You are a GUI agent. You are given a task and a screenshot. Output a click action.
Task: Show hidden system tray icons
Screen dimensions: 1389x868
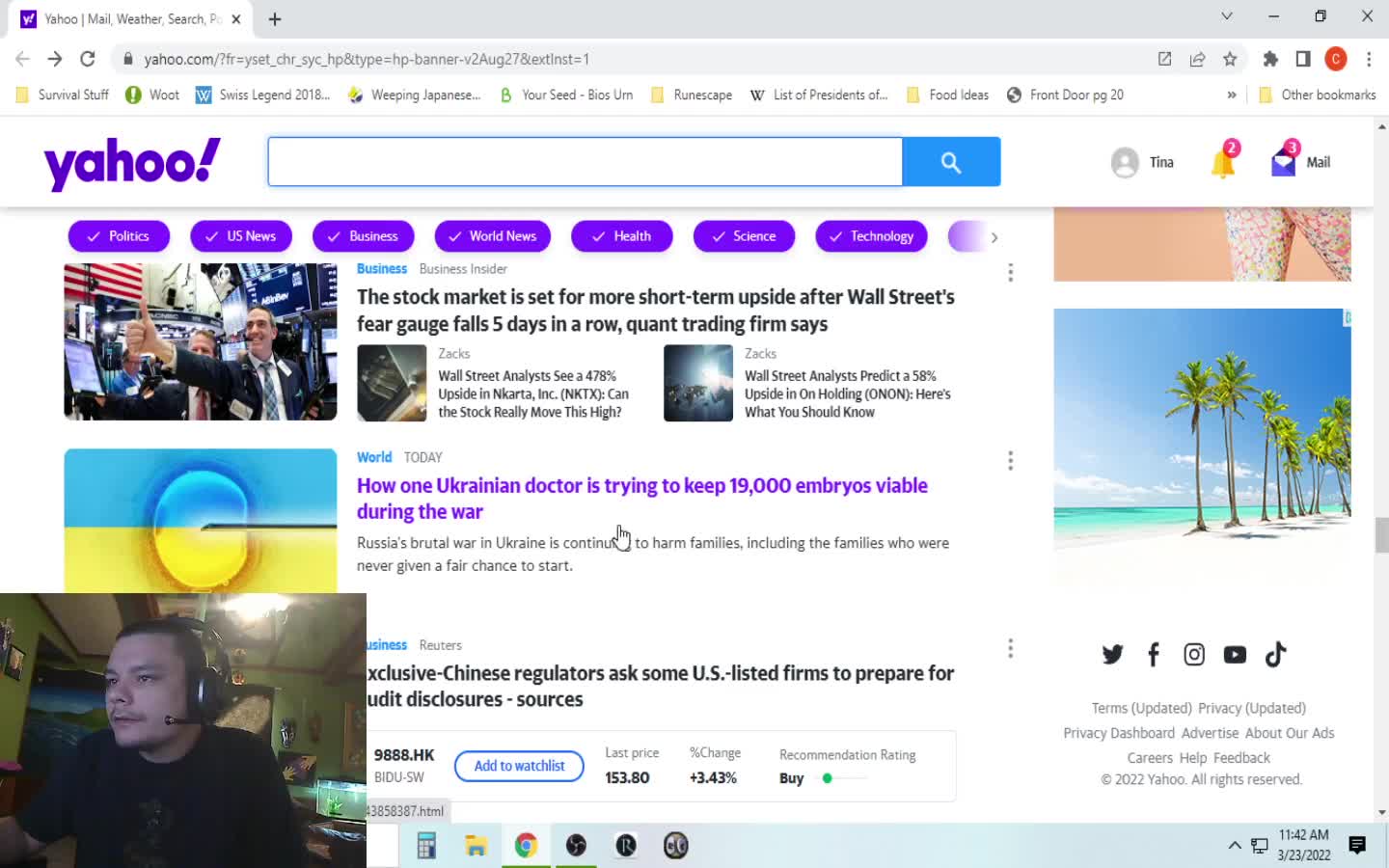(1235, 846)
